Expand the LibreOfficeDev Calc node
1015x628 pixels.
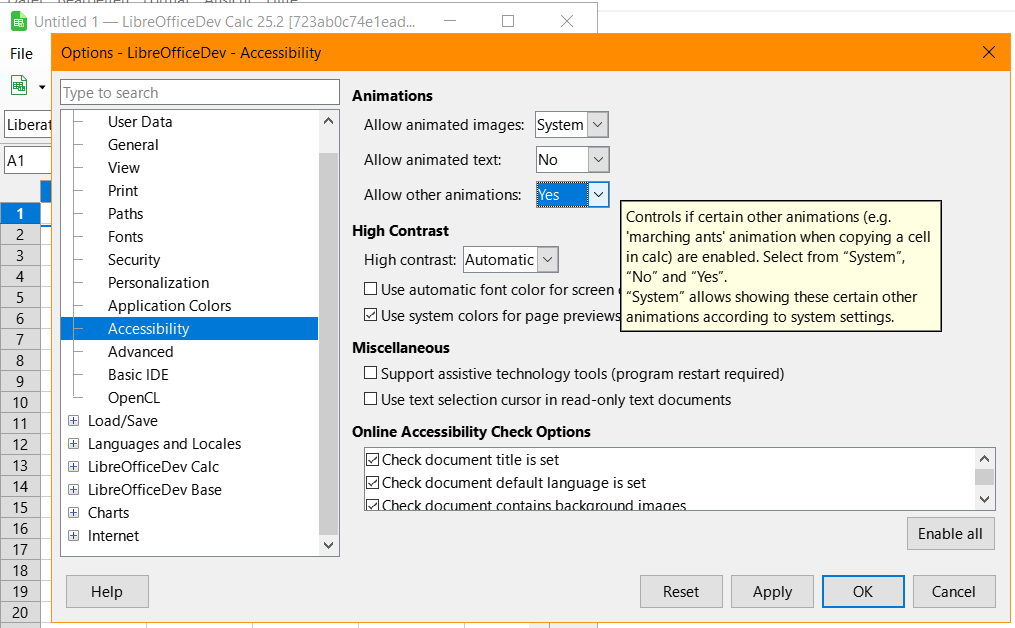click(74, 467)
